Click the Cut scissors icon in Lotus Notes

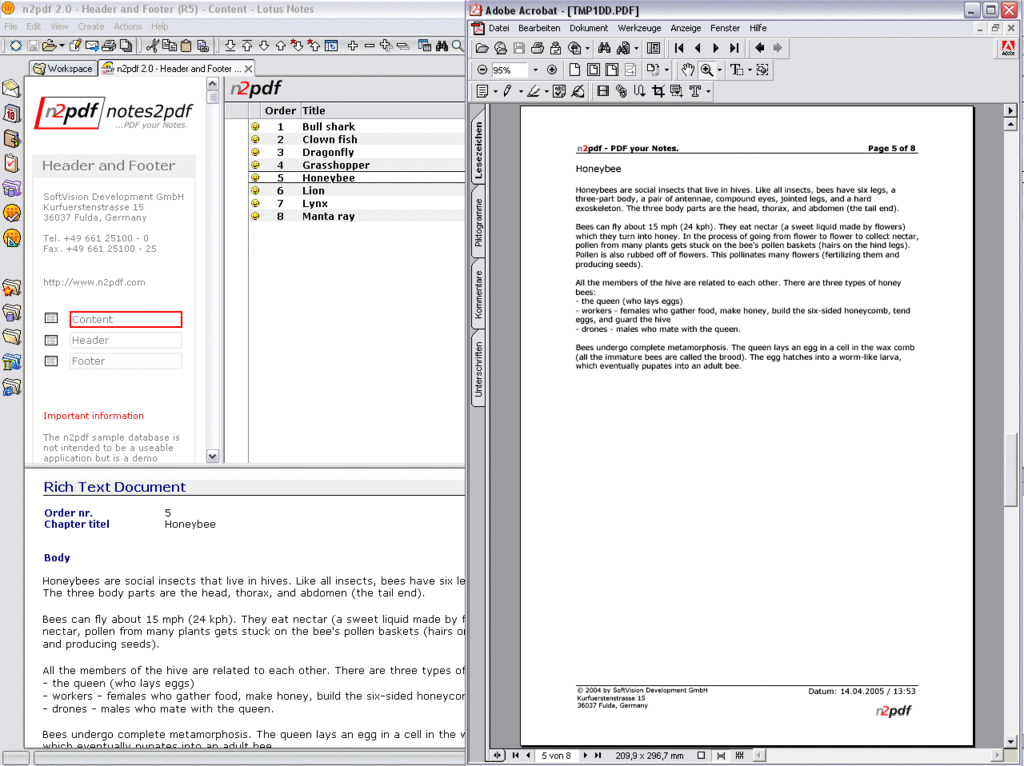[x=153, y=46]
